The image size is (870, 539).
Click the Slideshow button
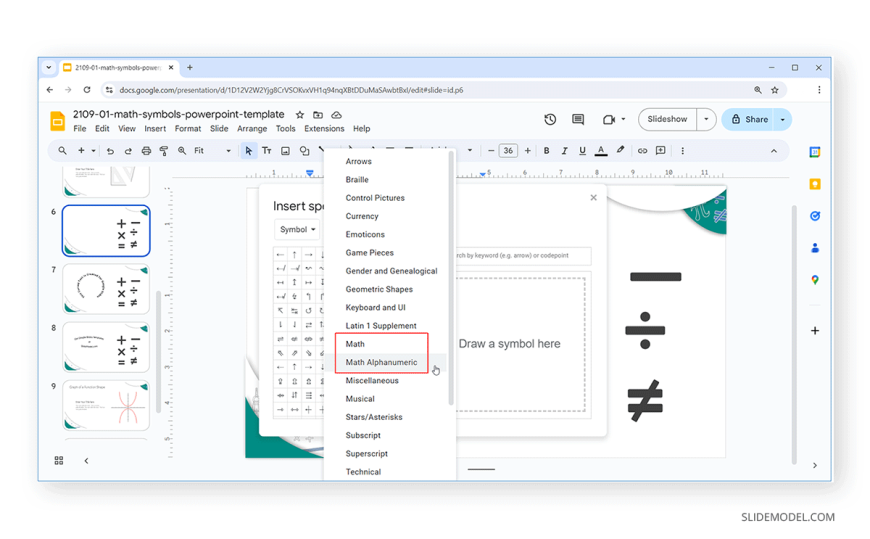(x=667, y=119)
